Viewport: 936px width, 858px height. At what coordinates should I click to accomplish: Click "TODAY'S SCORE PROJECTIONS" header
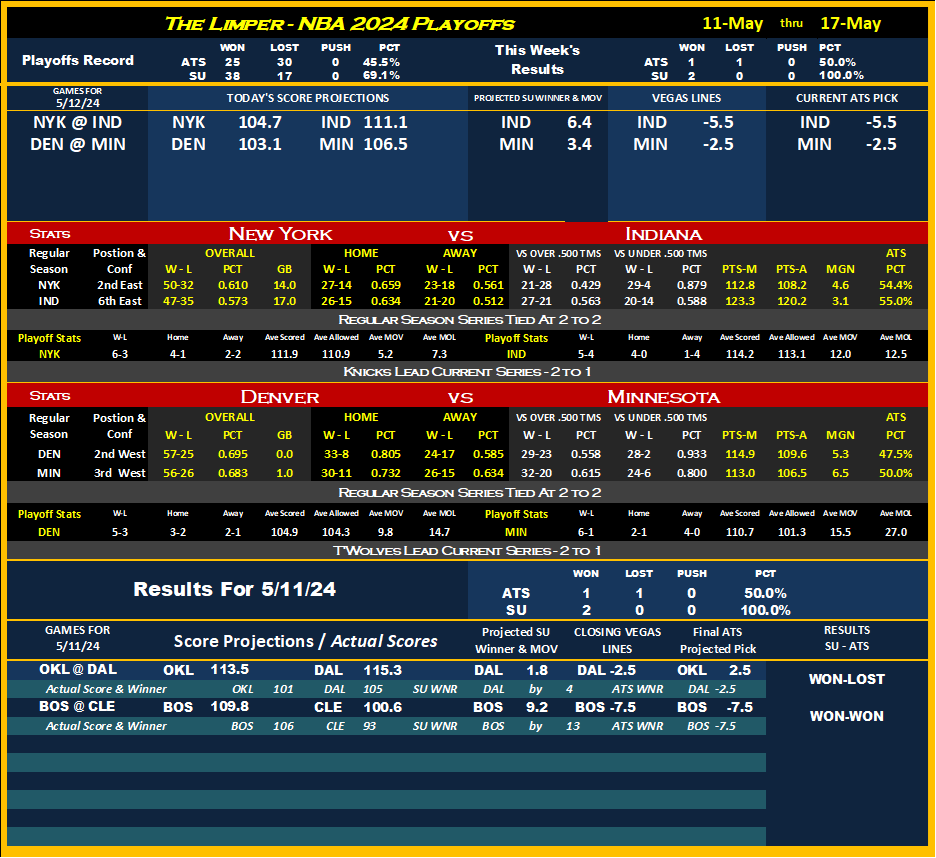coord(307,98)
